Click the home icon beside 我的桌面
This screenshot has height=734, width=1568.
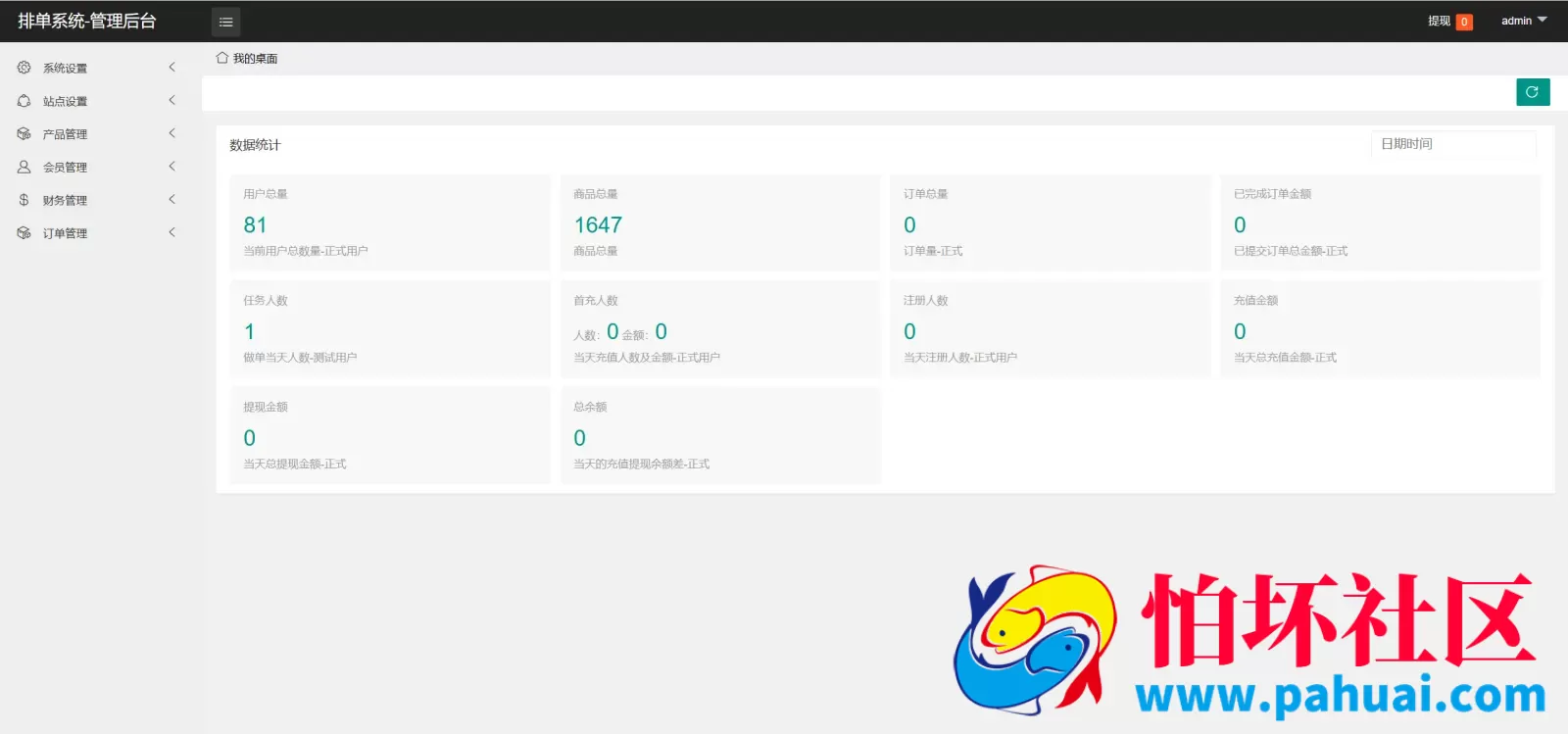(x=222, y=58)
